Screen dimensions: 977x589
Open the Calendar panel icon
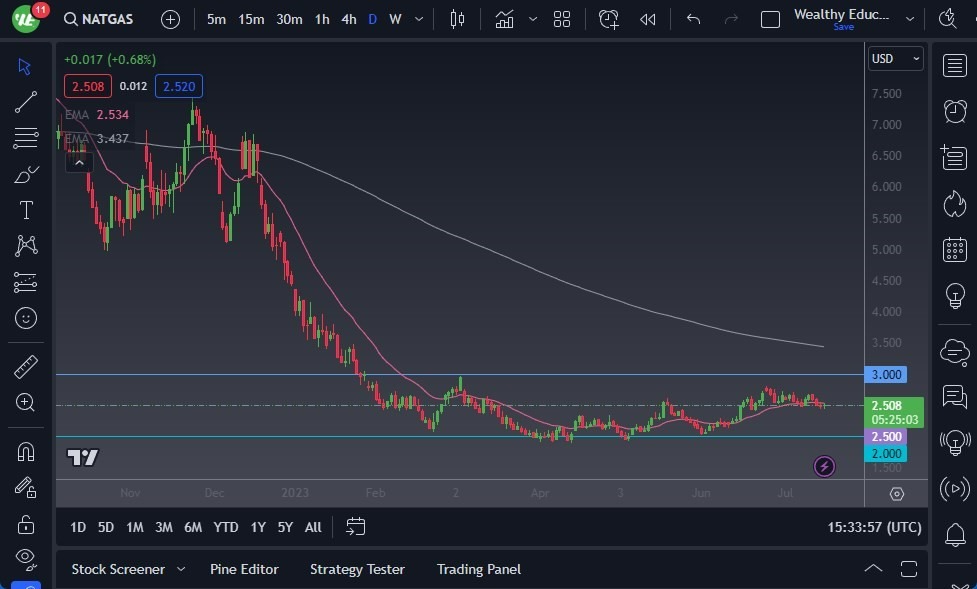point(954,250)
